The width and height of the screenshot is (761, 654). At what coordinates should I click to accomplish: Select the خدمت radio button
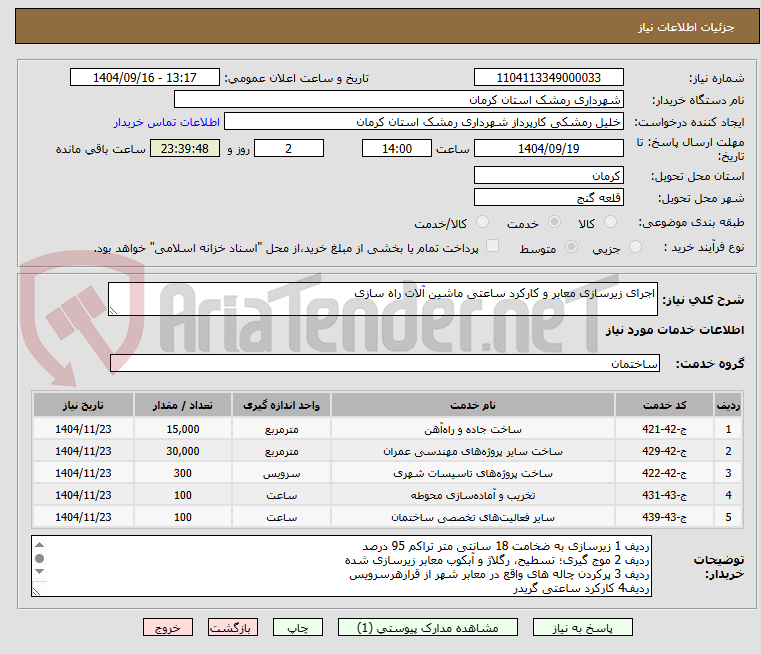554,222
